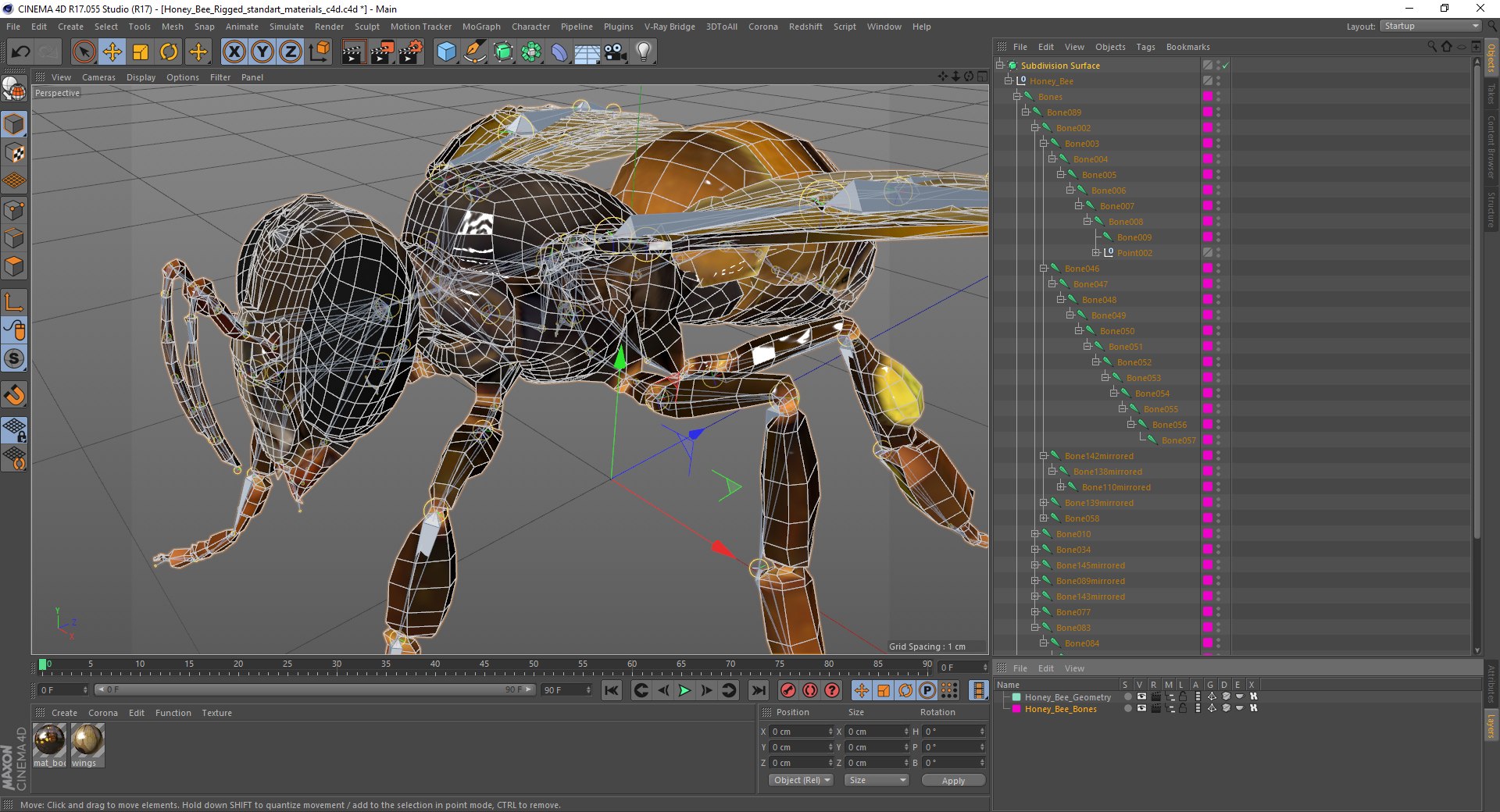Add a Light object
Viewport: 1500px width, 812px height.
click(x=644, y=52)
